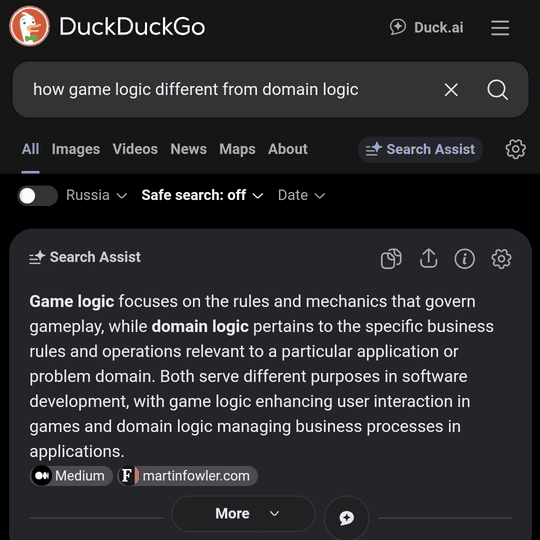
Task: Open the Search Assist card settings gear
Action: [x=501, y=259]
